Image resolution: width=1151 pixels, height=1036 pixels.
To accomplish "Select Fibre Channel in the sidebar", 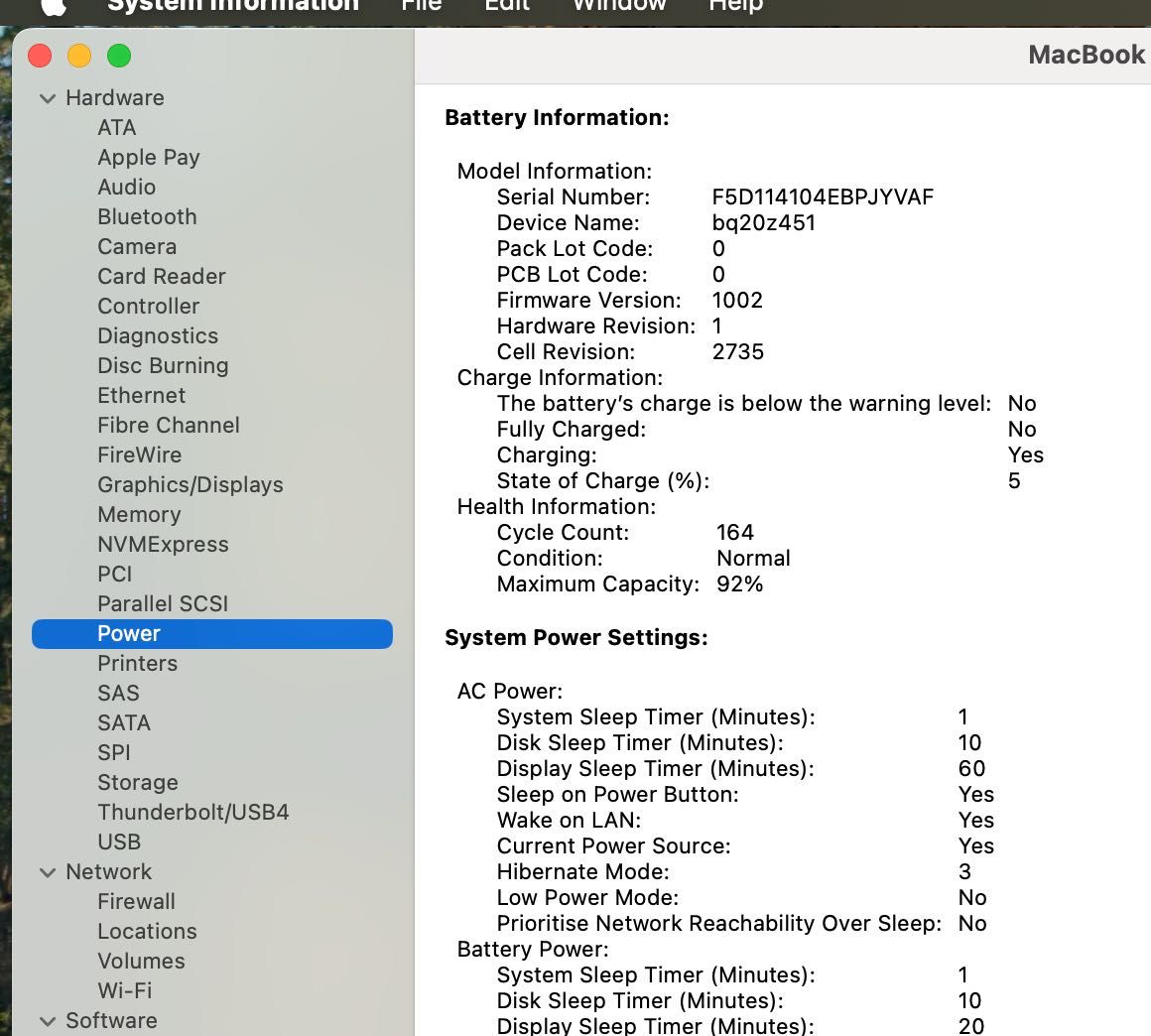I will [x=169, y=425].
